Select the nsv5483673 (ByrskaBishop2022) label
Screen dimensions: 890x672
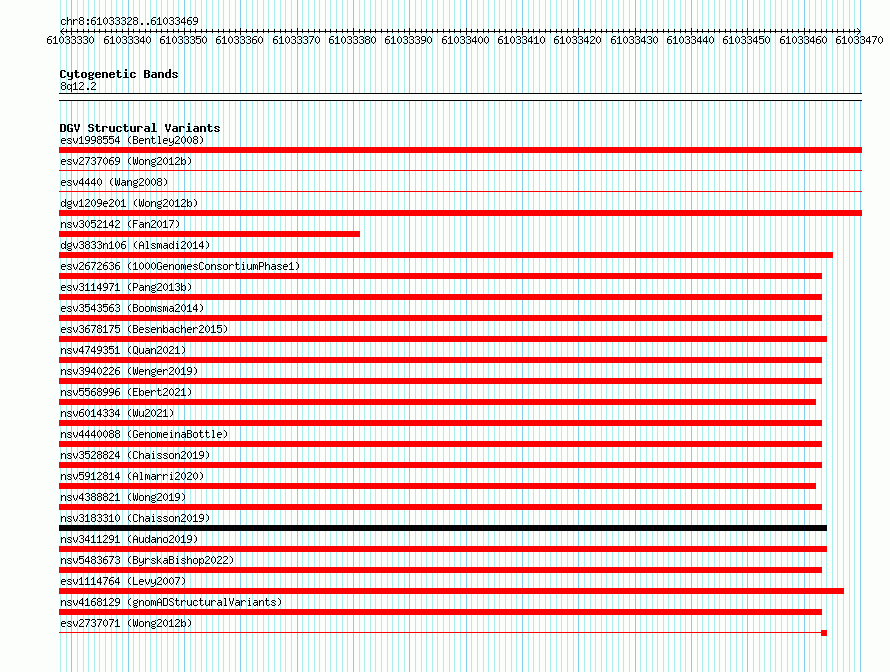click(x=147, y=560)
